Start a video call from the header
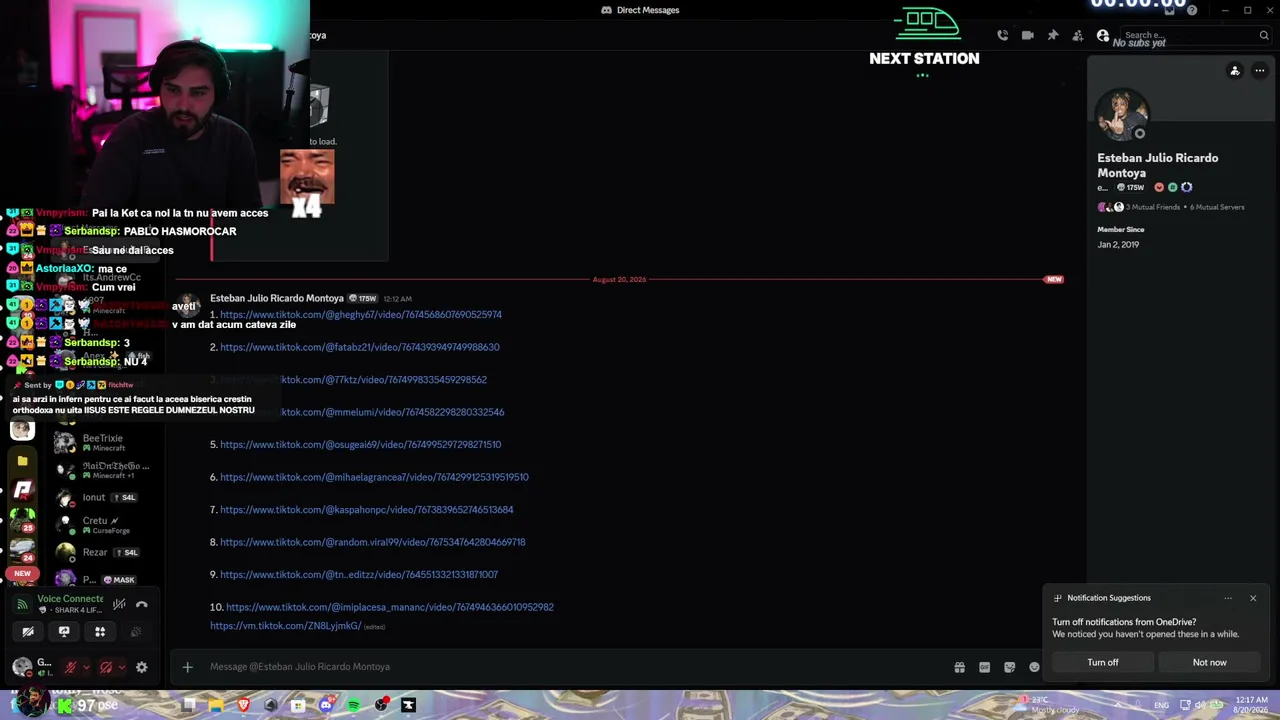The width and height of the screenshot is (1280, 720). [x=1028, y=35]
